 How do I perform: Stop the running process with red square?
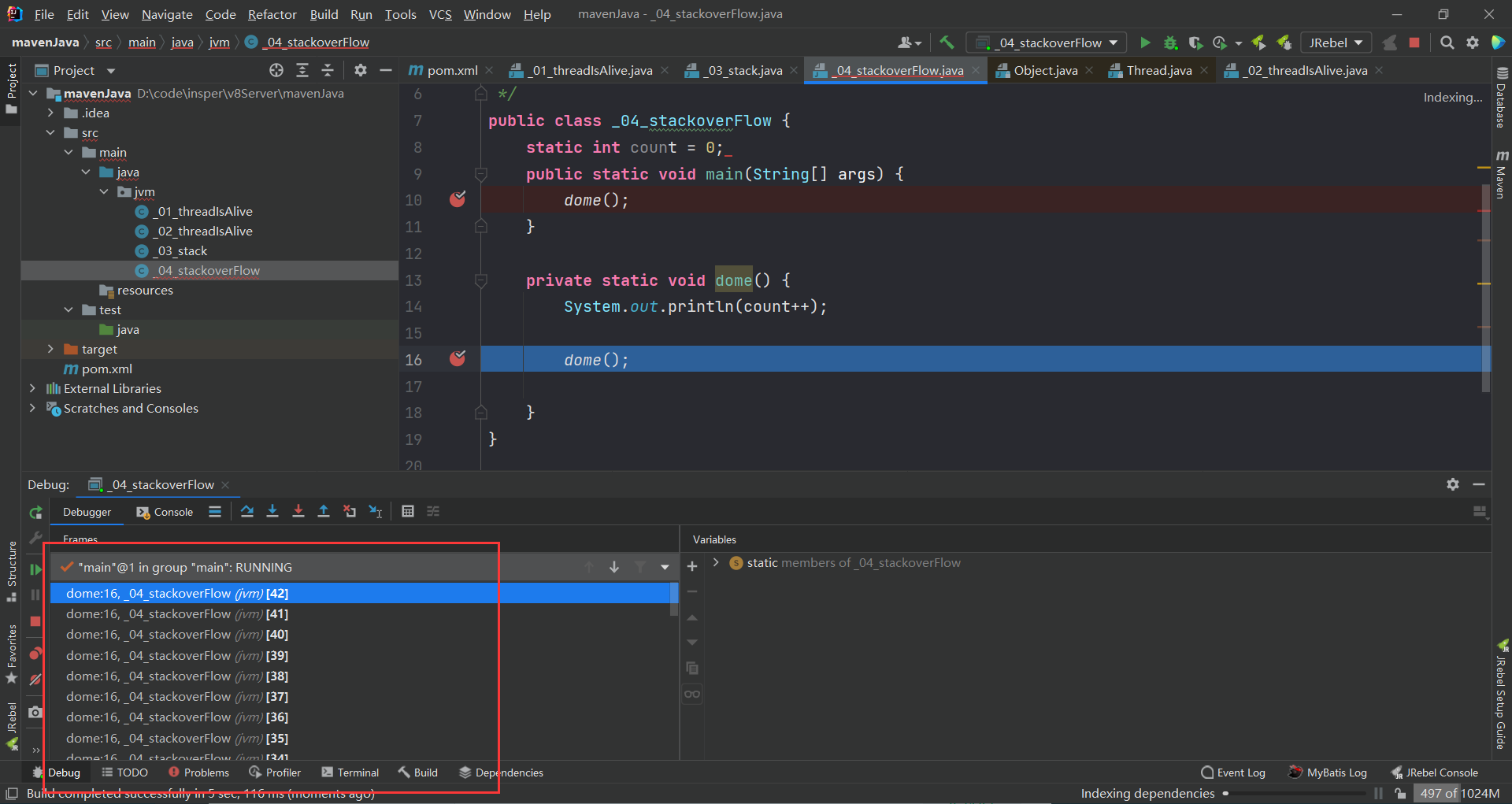(1414, 43)
